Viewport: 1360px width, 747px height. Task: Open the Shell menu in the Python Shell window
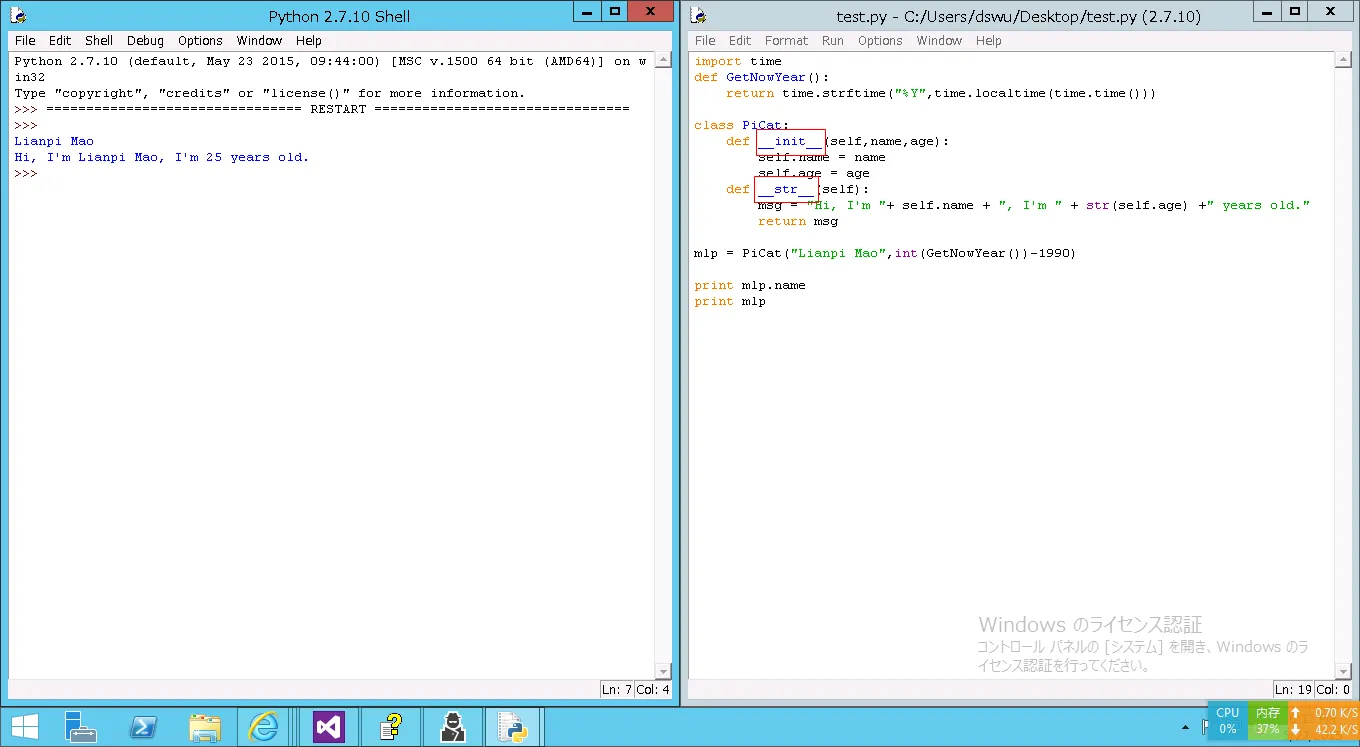[99, 41]
